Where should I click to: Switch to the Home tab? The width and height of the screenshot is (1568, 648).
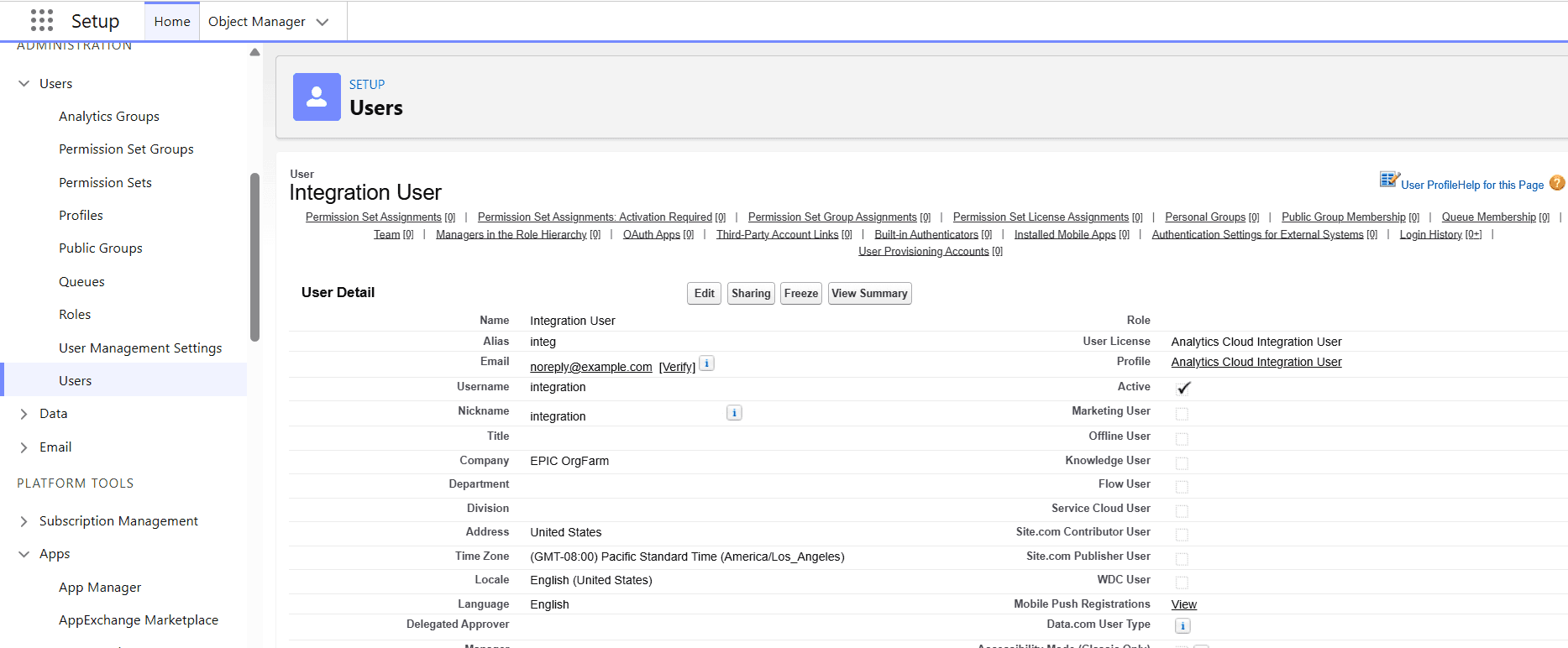tap(172, 21)
